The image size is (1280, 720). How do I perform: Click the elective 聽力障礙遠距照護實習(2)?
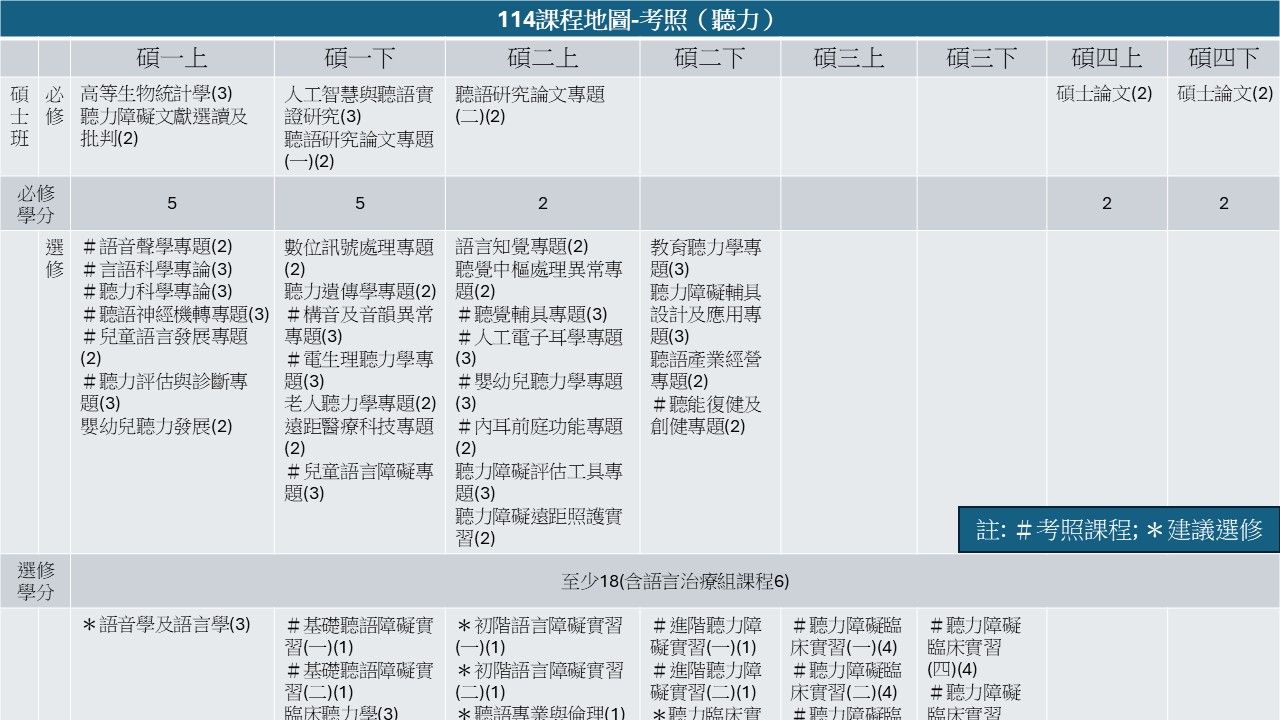[539, 527]
